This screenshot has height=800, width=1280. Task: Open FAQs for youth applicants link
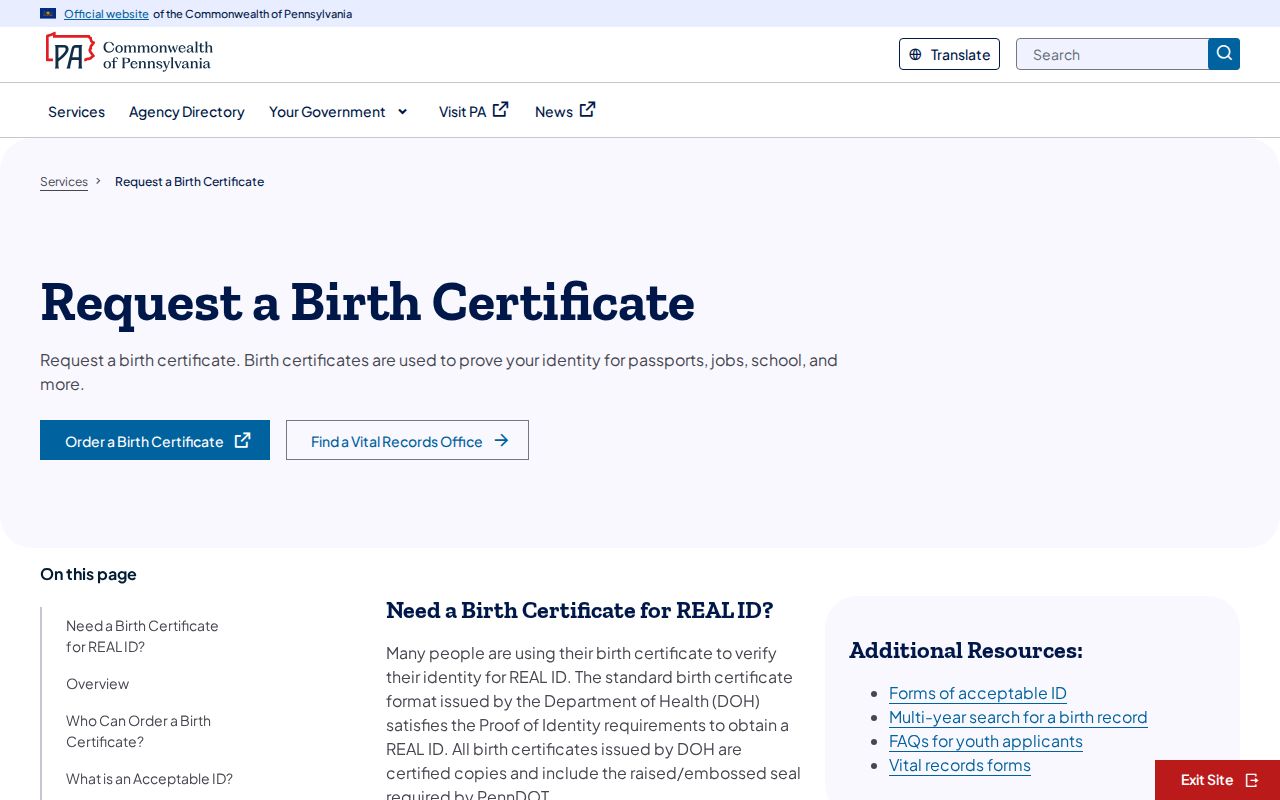pyautogui.click(x=986, y=741)
